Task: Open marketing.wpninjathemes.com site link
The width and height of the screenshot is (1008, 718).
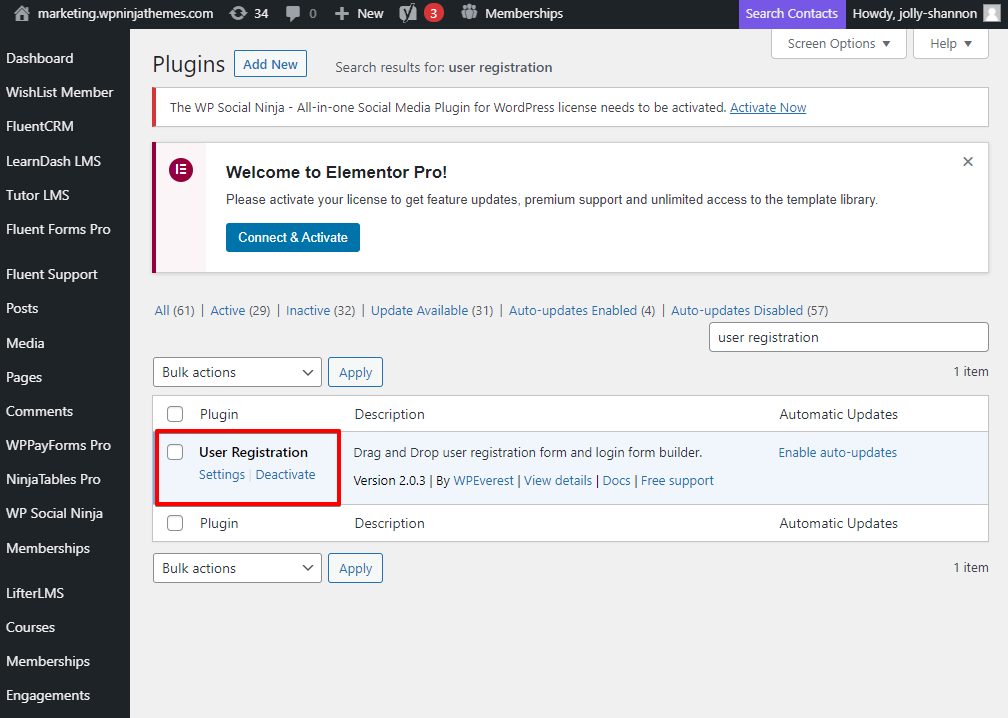Action: click(x=125, y=13)
